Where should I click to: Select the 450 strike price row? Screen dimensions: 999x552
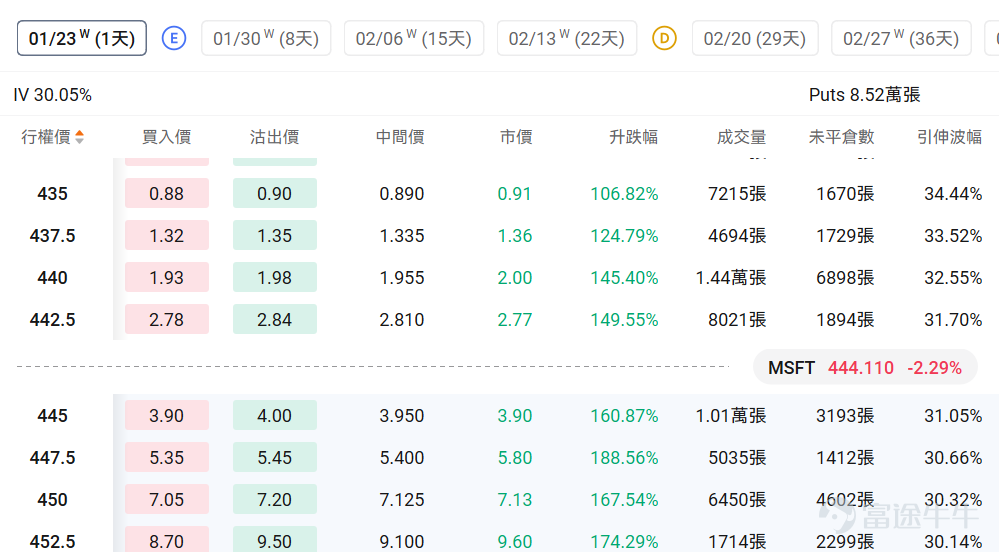[500, 499]
